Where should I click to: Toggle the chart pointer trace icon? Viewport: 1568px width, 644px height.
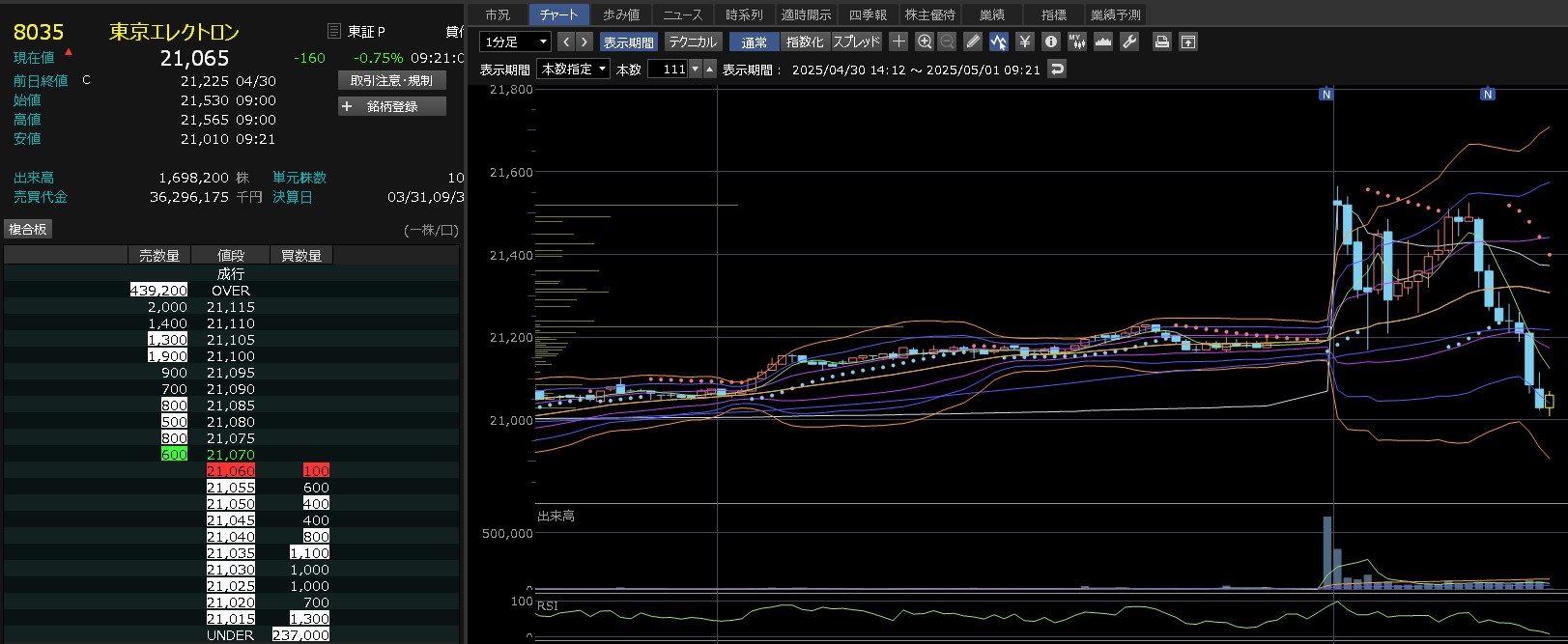[x=998, y=42]
